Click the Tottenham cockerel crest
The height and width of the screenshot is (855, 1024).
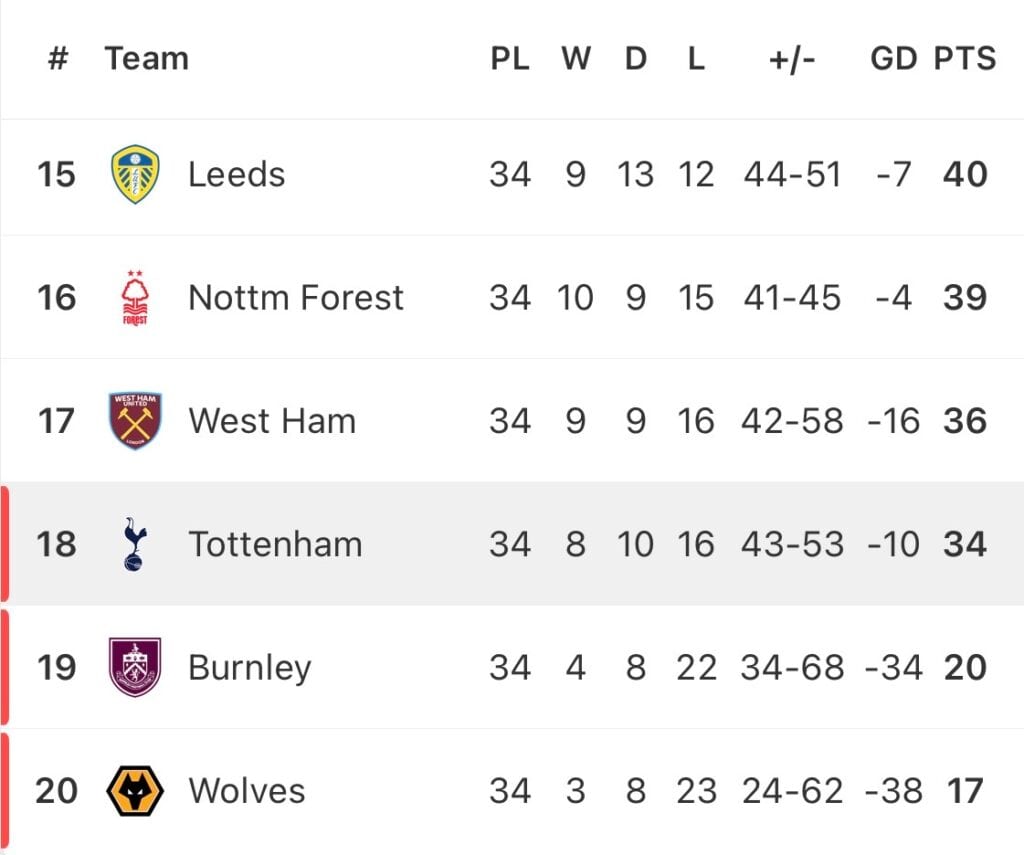(x=135, y=544)
